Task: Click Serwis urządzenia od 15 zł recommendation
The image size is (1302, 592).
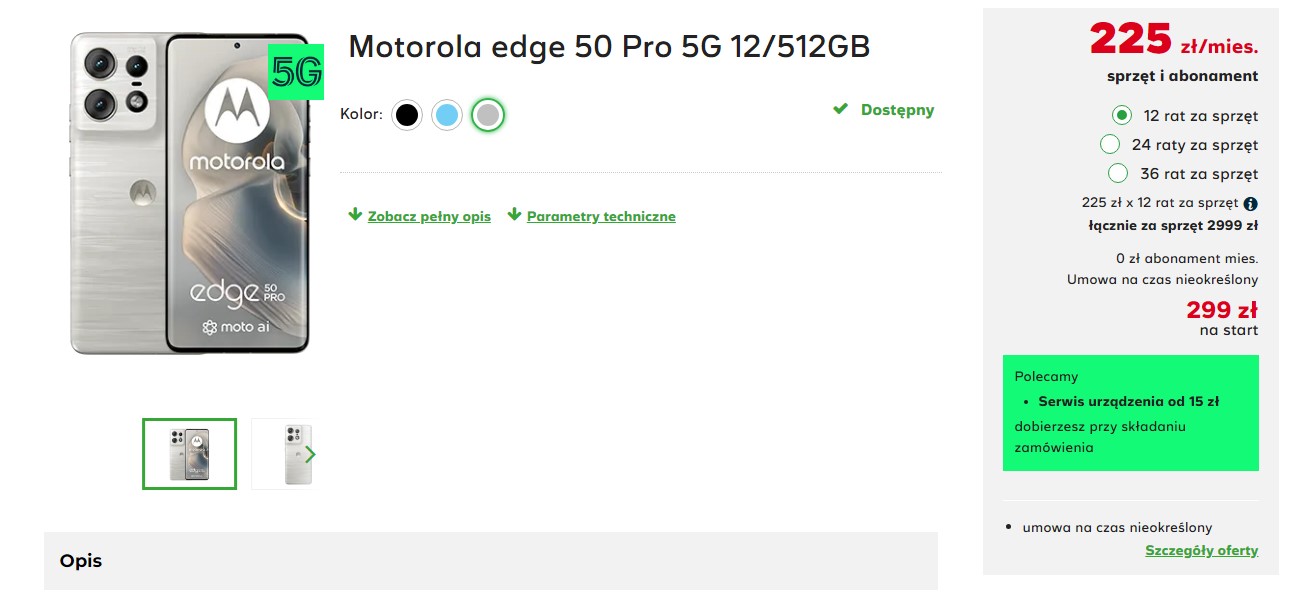Action: pyautogui.click(x=1128, y=401)
